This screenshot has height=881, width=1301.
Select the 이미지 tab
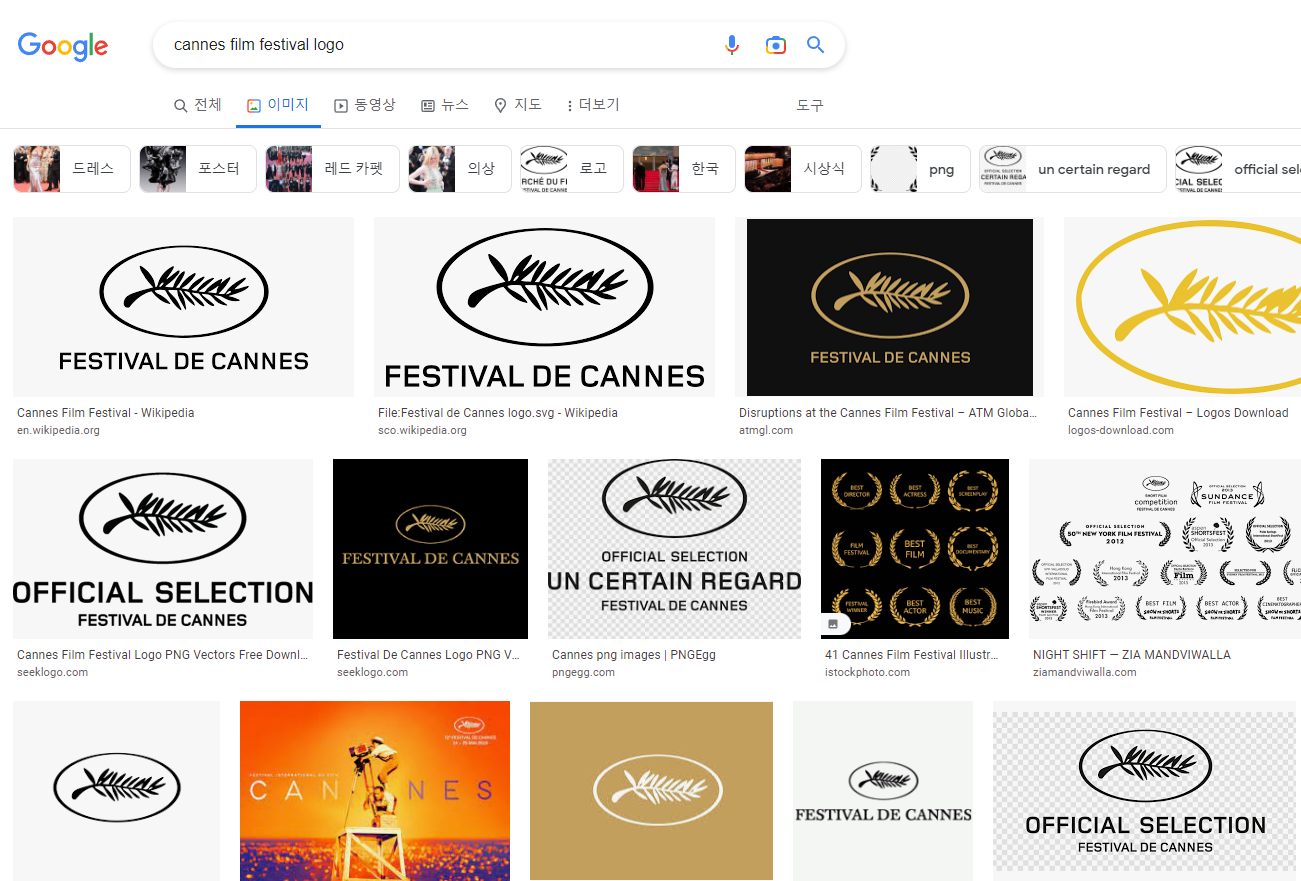click(278, 105)
